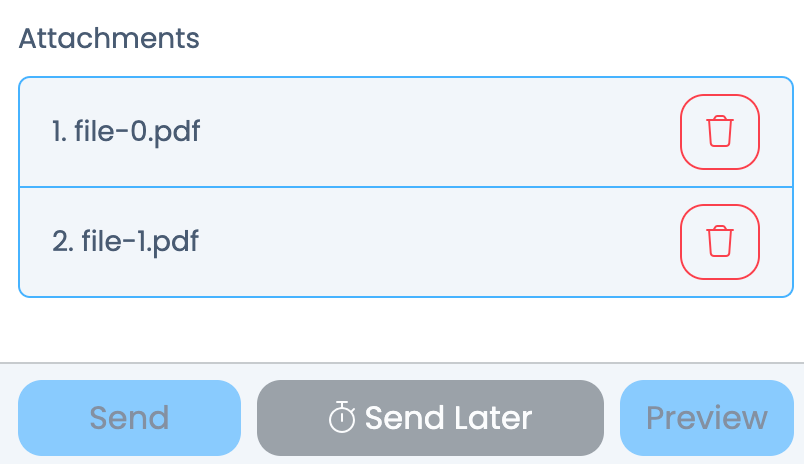Remove second attachment using its trash icon
Viewport: 804px width, 464px height.
click(x=719, y=241)
